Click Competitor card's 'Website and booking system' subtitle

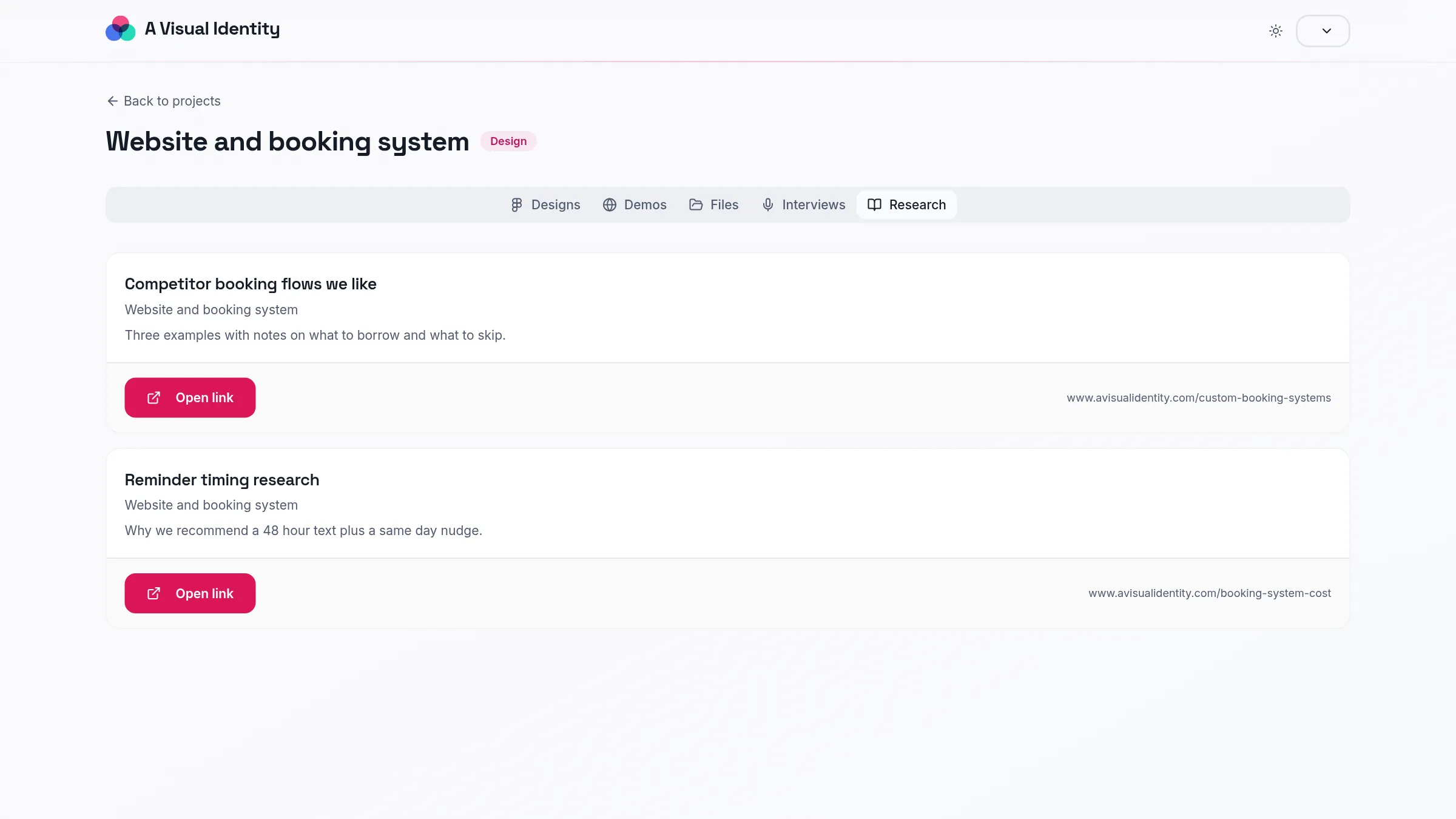(211, 310)
